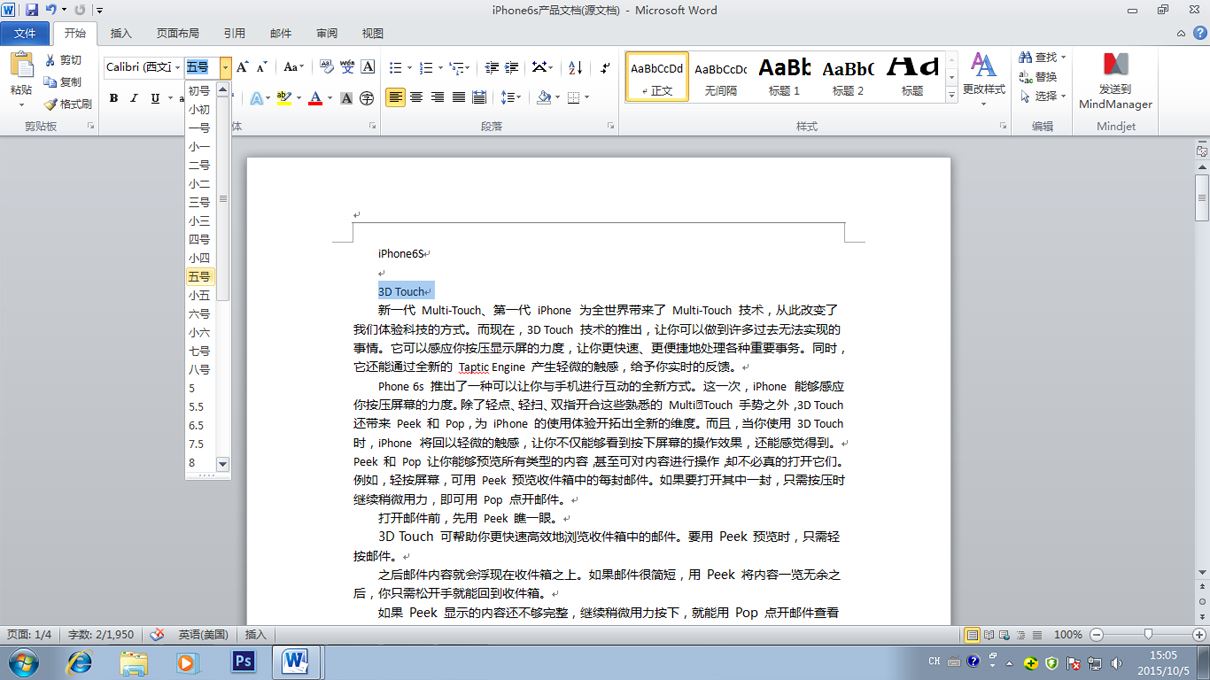Click the Distributed alignment icon
Viewport: 1210px width, 680px height.
[479, 97]
